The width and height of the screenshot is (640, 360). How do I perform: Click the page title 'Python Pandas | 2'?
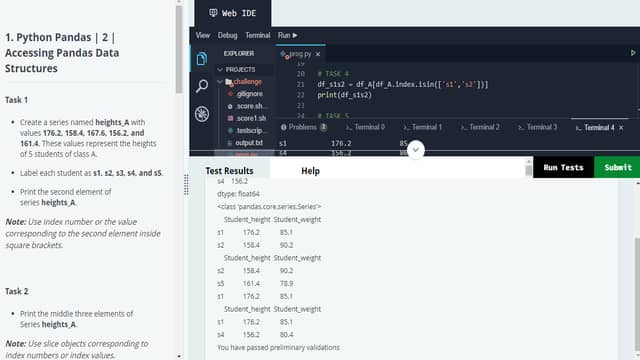point(62,53)
